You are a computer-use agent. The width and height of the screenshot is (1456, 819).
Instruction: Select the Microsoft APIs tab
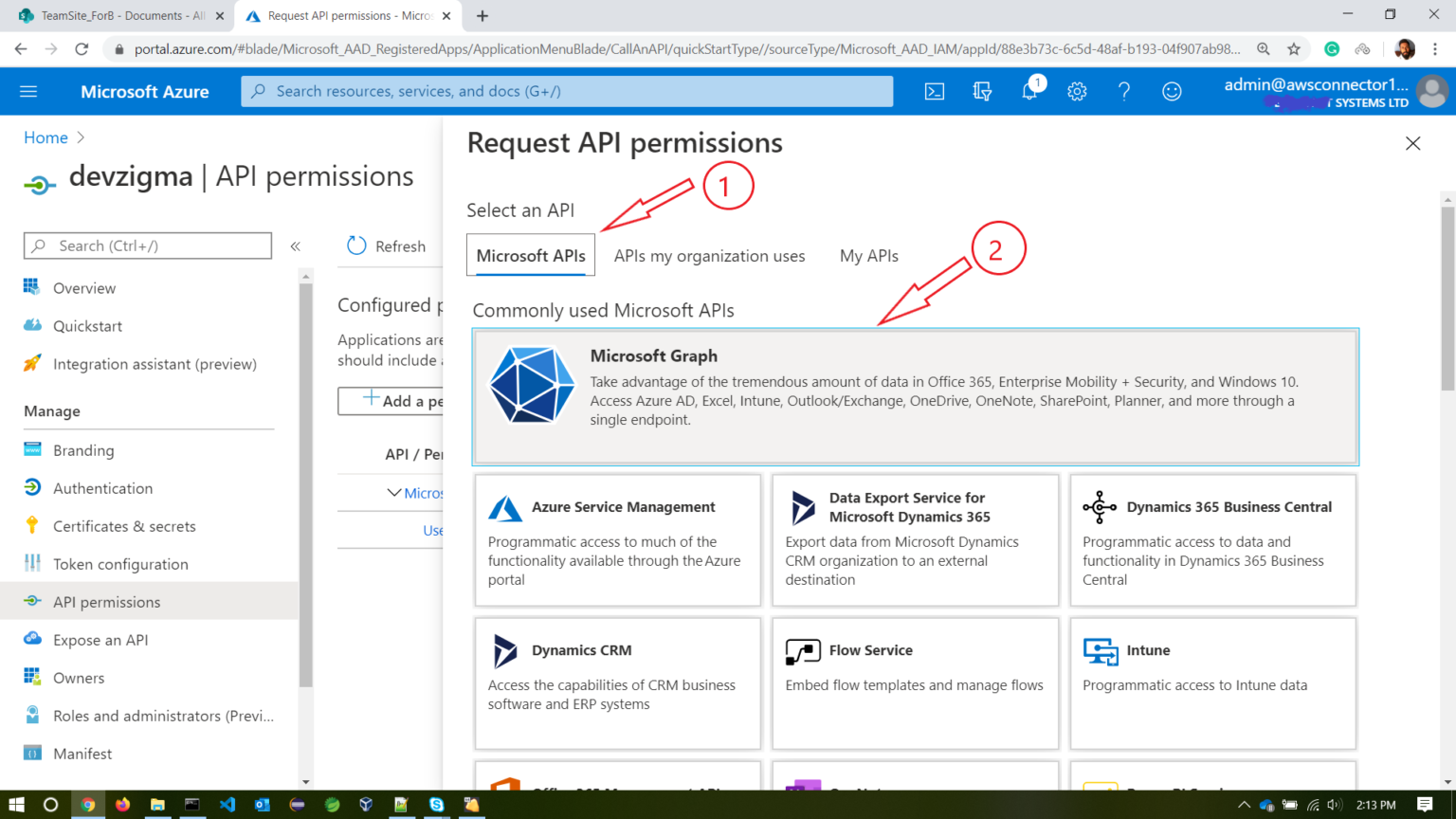coord(530,255)
